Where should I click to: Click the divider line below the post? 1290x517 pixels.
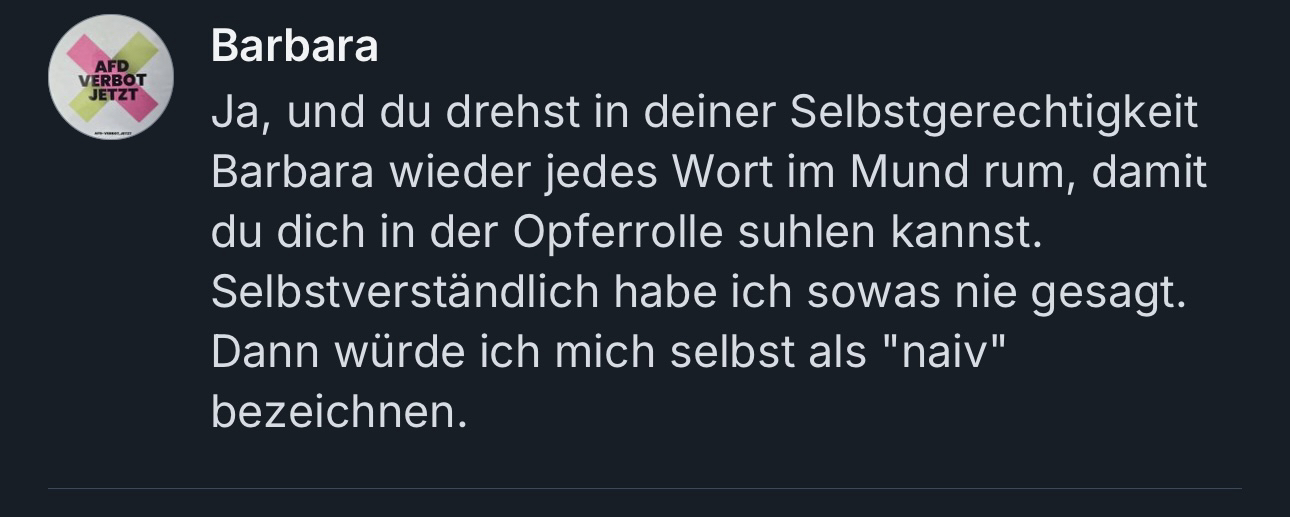point(645,489)
